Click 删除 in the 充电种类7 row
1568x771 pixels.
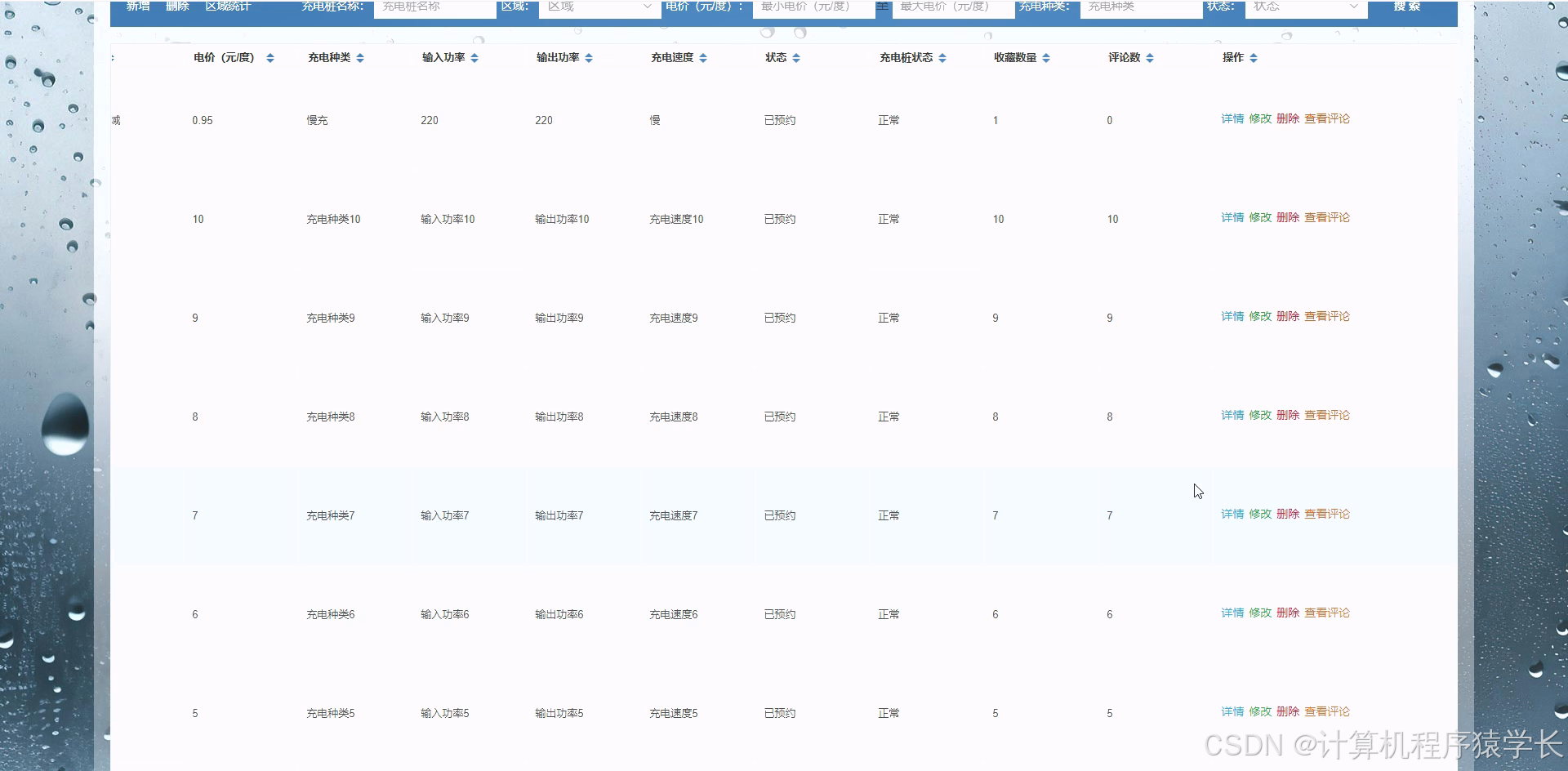click(1288, 514)
